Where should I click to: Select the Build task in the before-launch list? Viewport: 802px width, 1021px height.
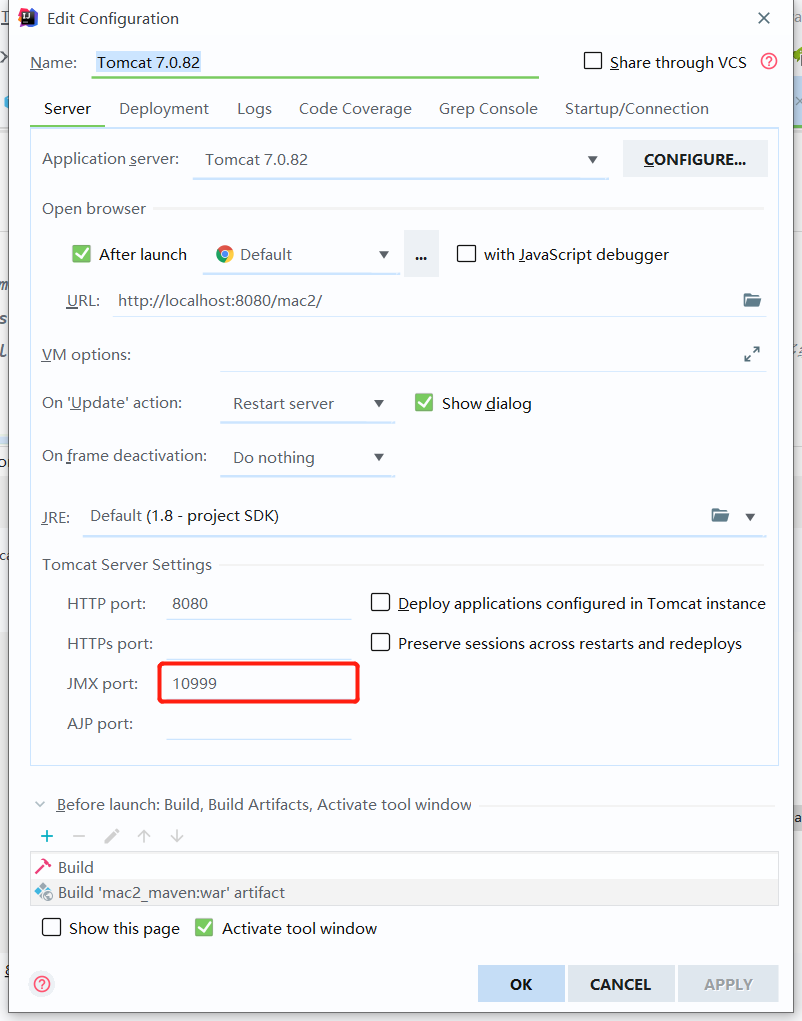tap(404, 867)
